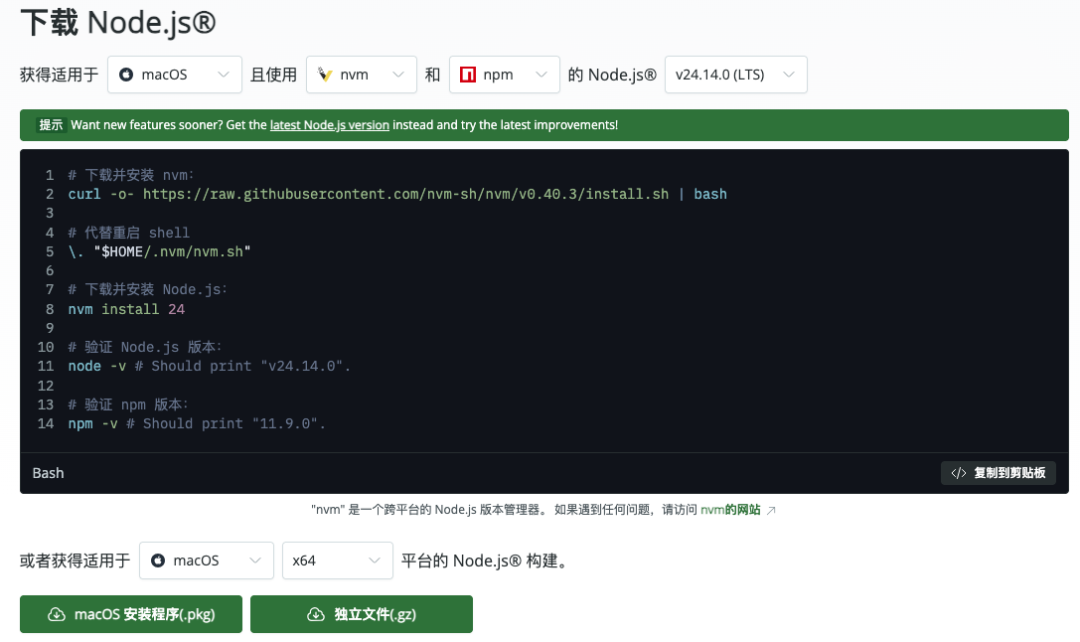Viewport: 1080px width, 642px height.
Task: Open the x64 architecture dropdown
Action: (338, 561)
